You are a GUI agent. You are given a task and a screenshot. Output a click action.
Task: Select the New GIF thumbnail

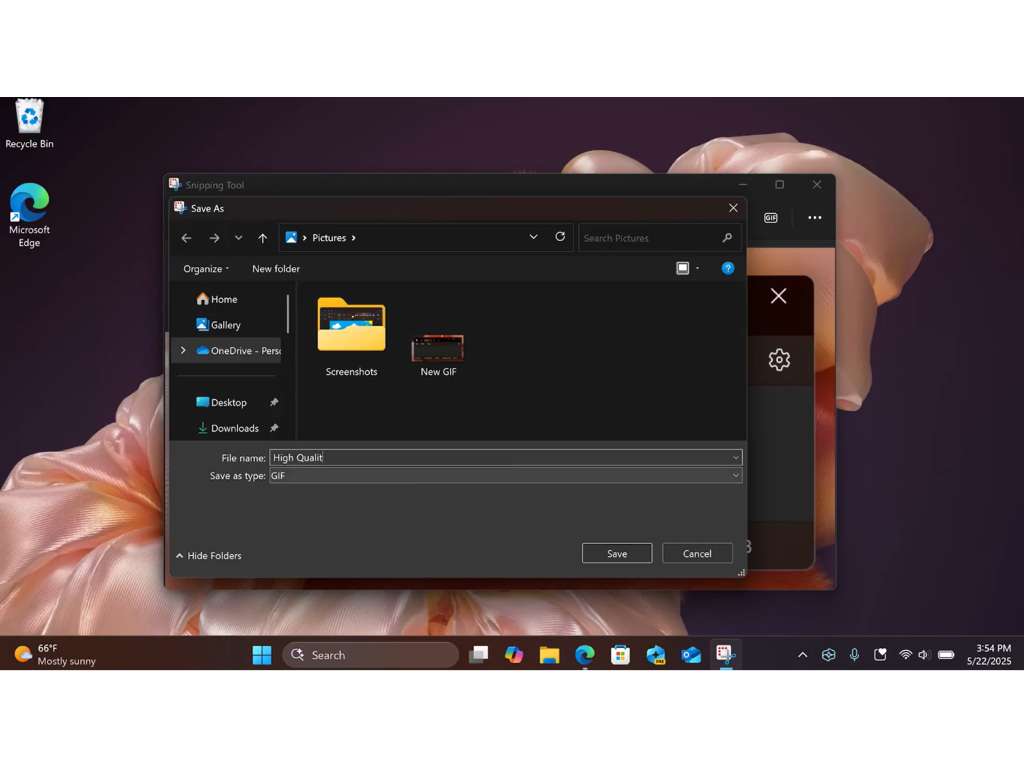tap(437, 348)
